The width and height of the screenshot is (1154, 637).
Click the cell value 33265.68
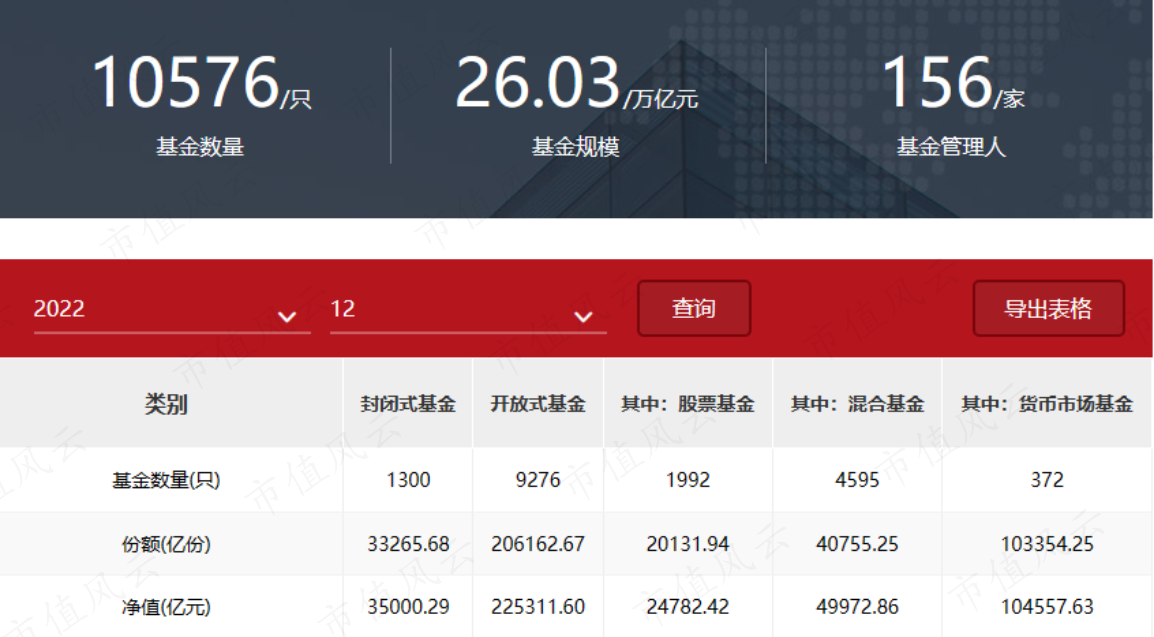click(x=408, y=544)
